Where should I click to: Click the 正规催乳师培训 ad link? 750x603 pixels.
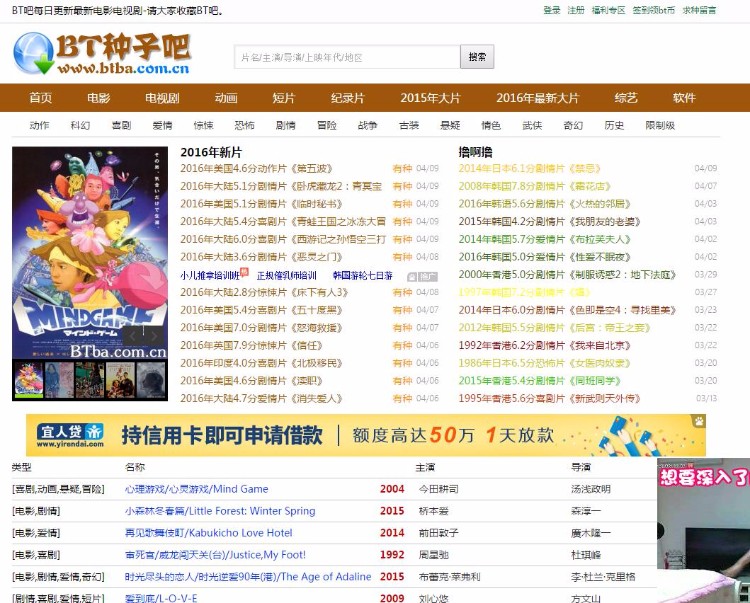[x=287, y=275]
